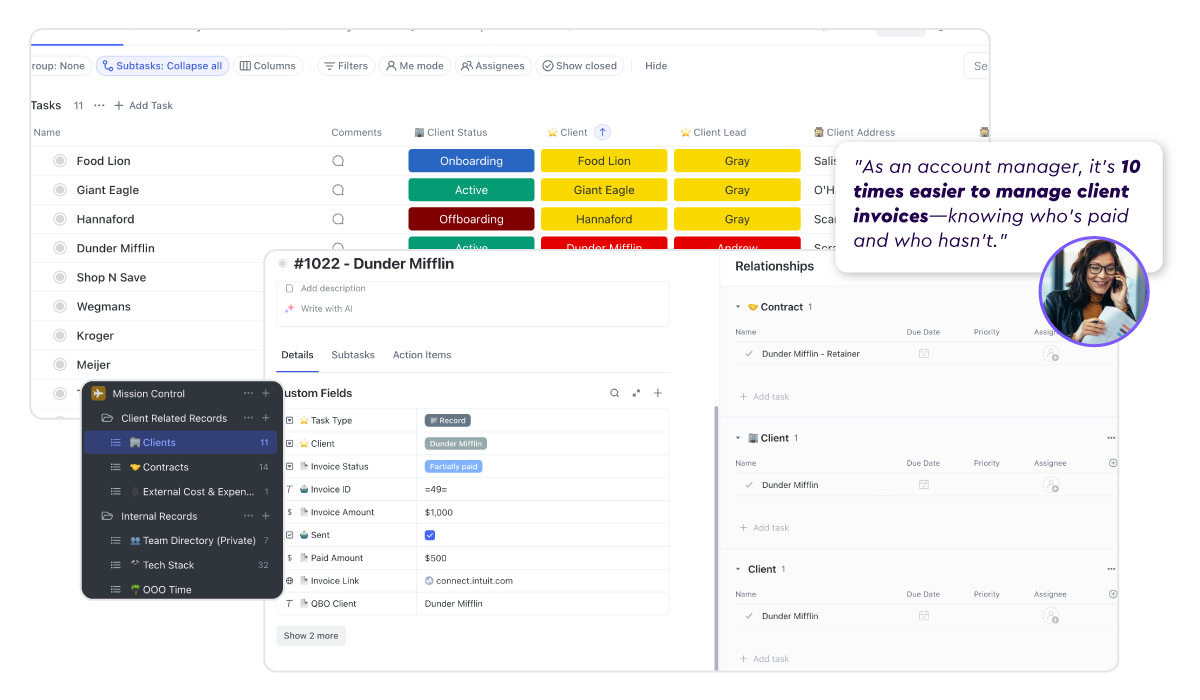Click the sparkle icon for Write with AI
The width and height of the screenshot is (1200, 700).
290,309
